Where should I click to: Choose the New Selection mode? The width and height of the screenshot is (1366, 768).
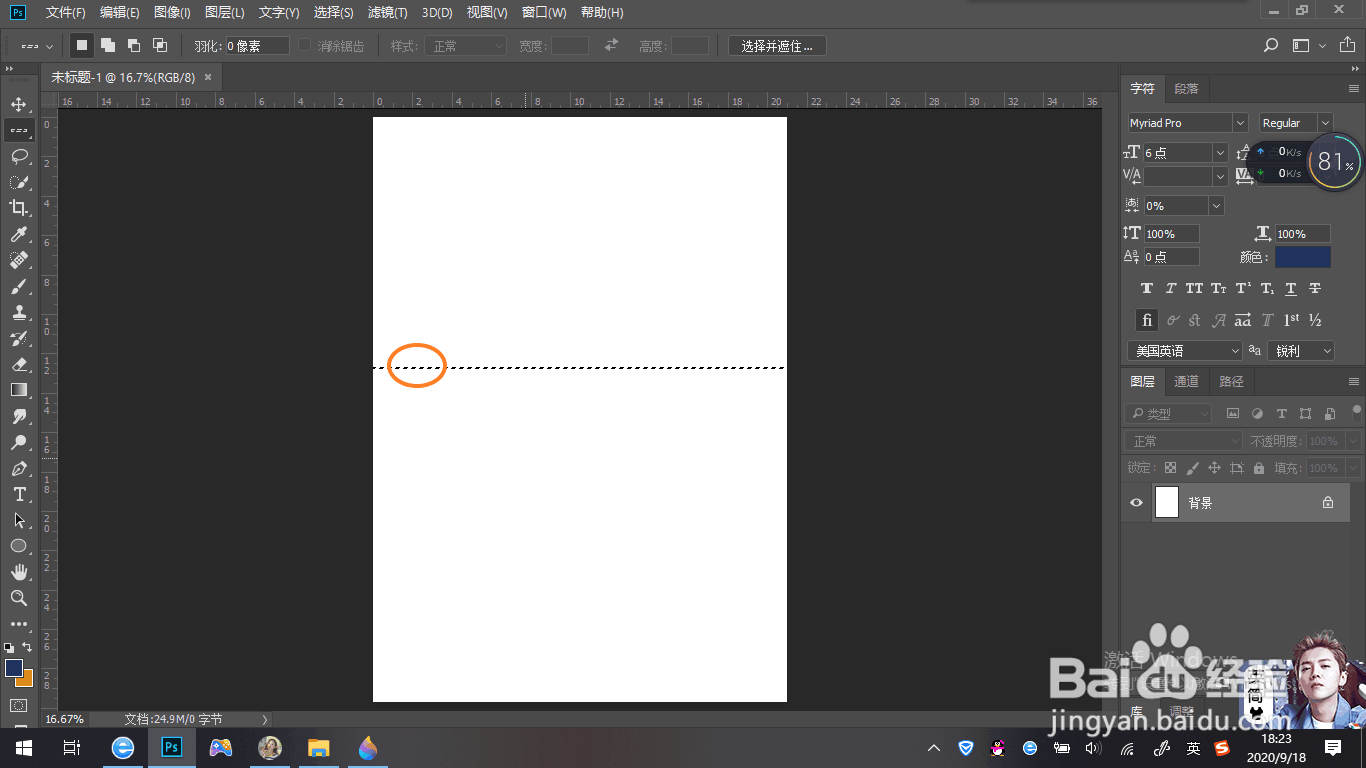(x=82, y=45)
